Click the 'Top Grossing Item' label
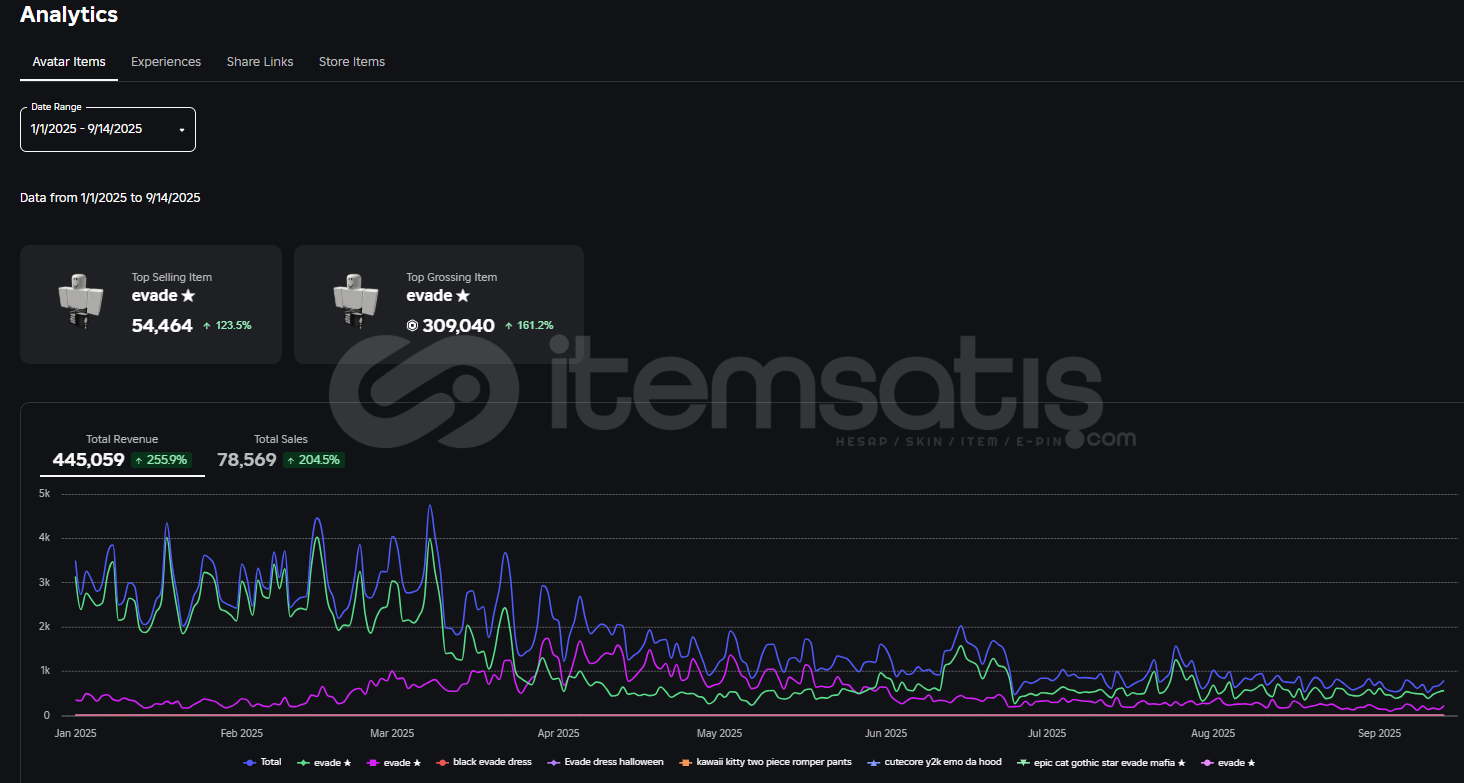 click(452, 277)
